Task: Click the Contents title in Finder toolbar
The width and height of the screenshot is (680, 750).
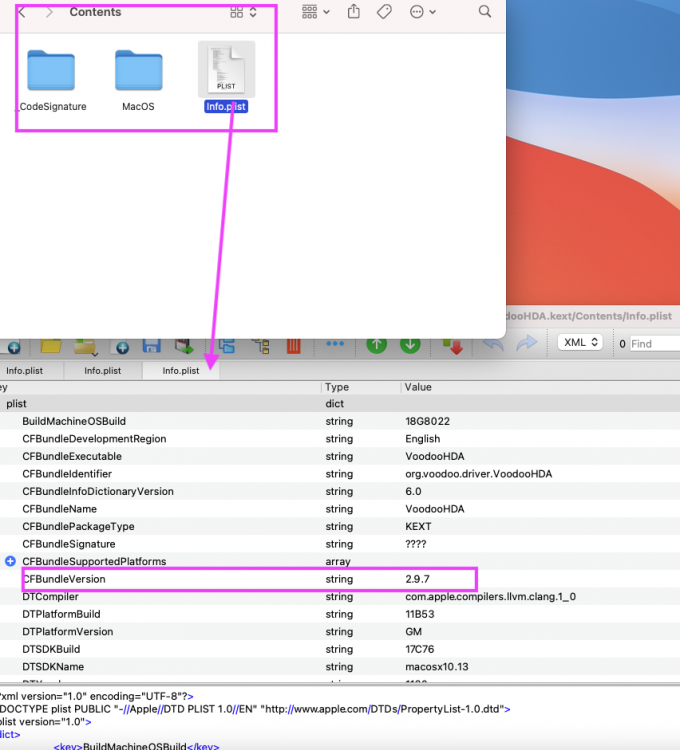Action: click(95, 12)
